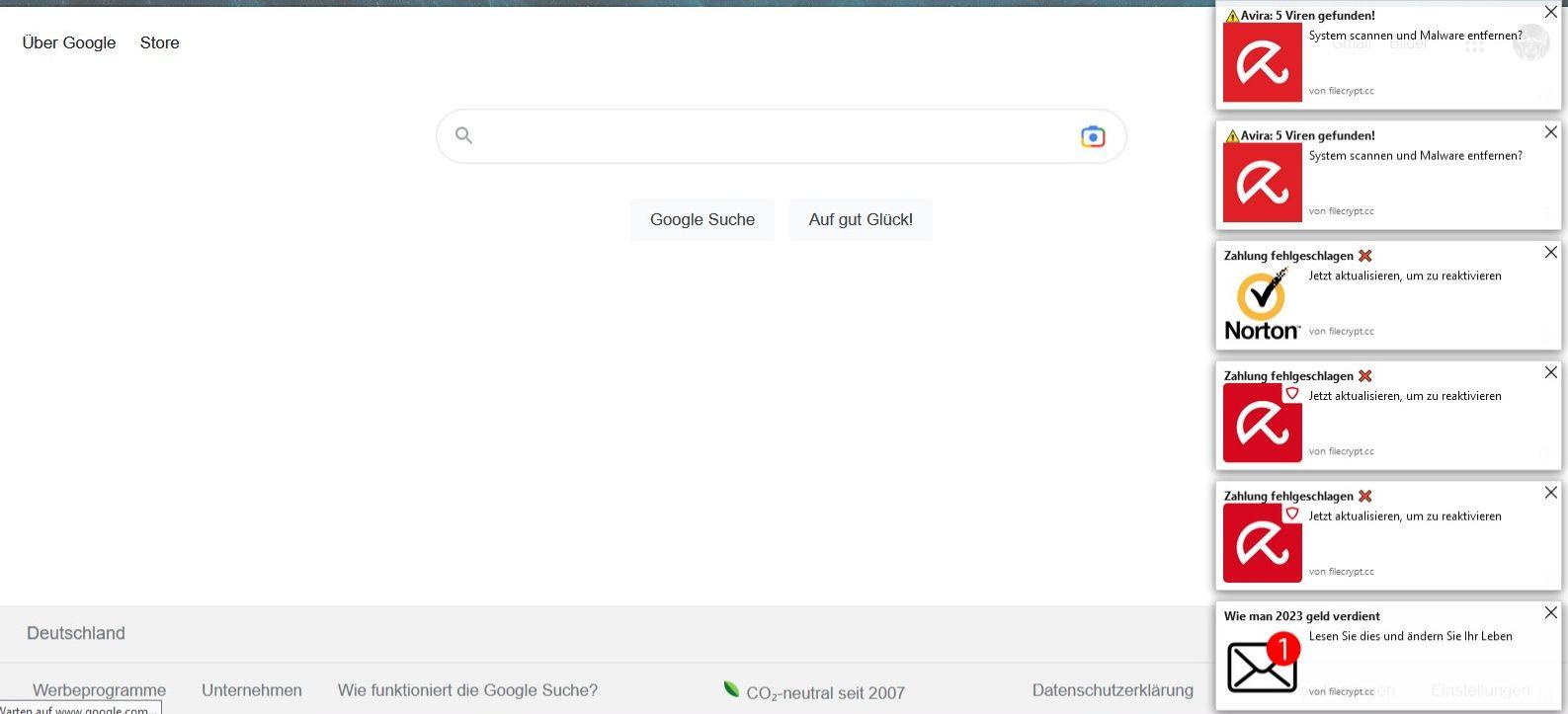Click 'Lesen Sie dies und ändern Sie Ihr Leben'

1410,636
